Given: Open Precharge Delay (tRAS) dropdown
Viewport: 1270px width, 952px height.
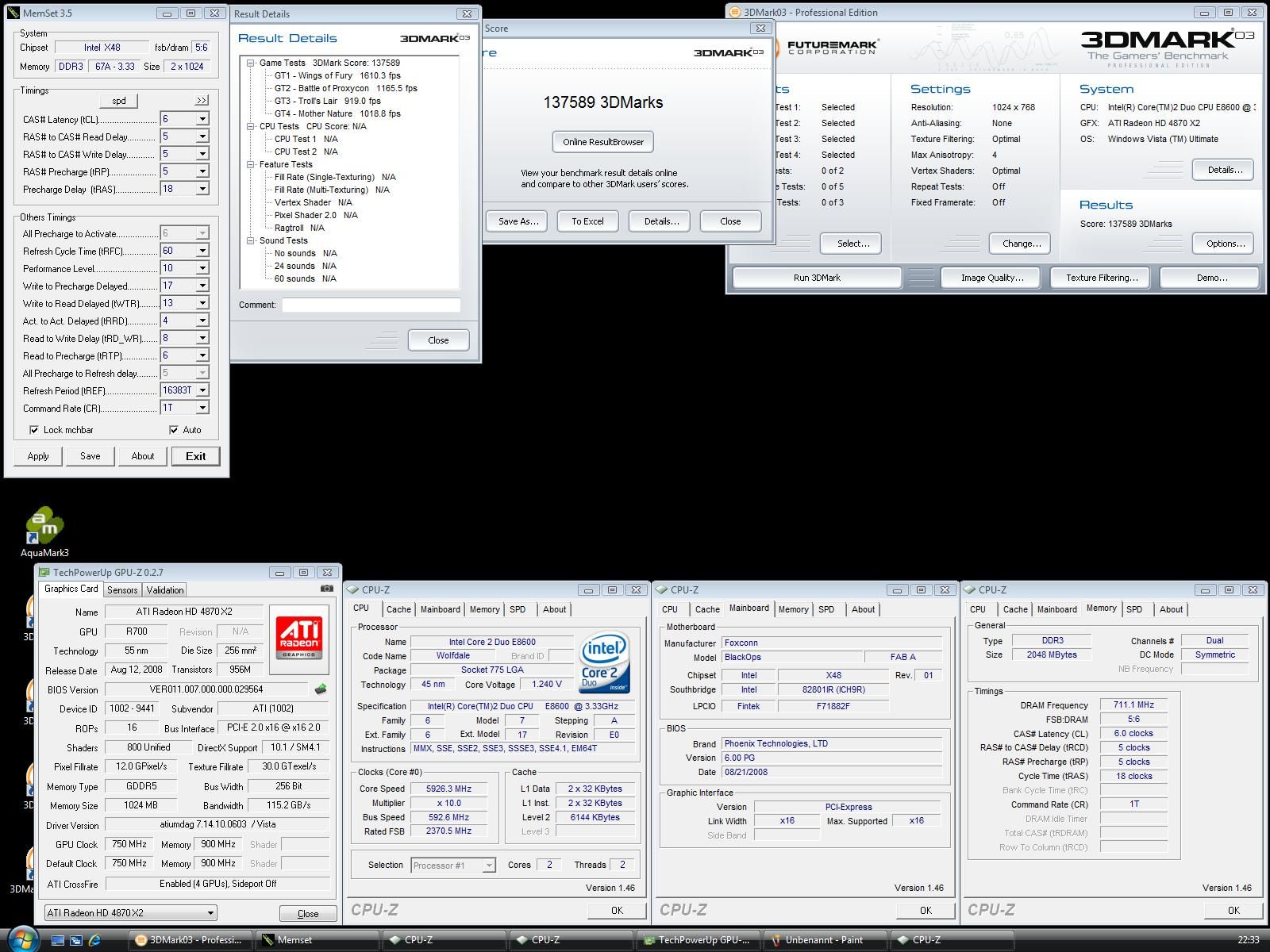Looking at the screenshot, I should [202, 189].
